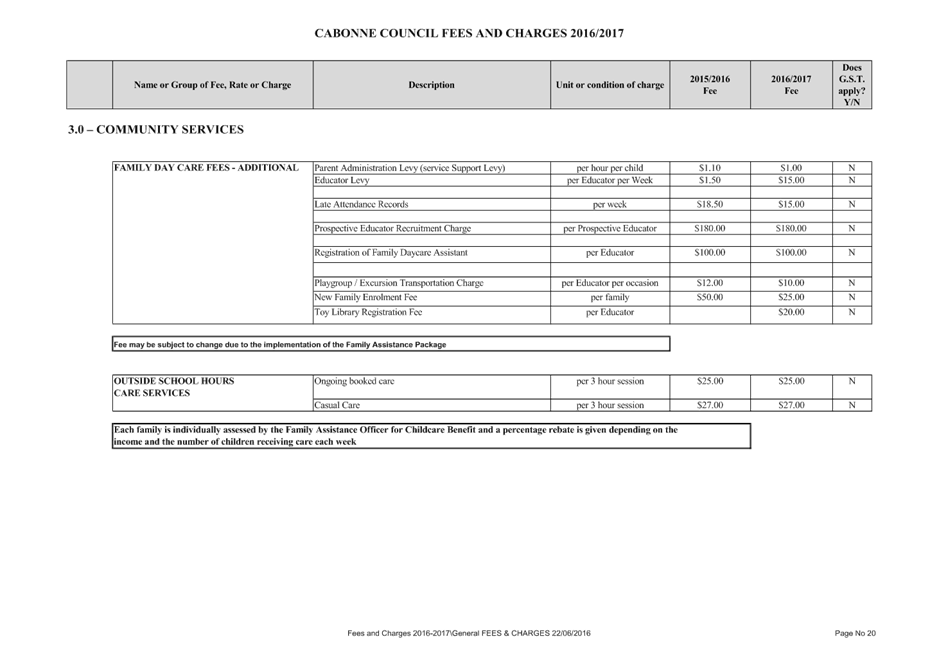Click the 2016/2017 $25.00 New Family Enrolment fee

click(x=791, y=298)
